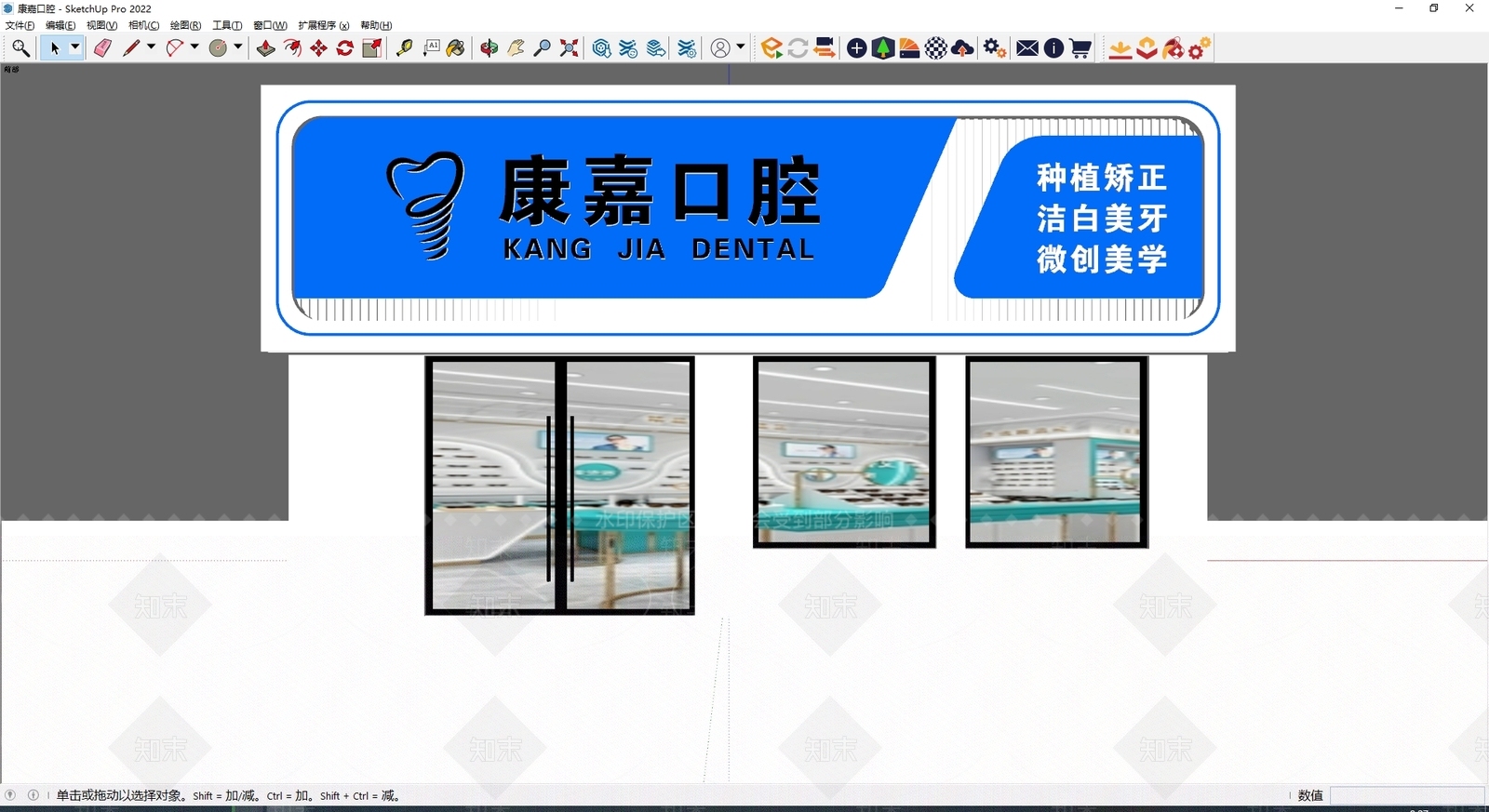Select the Move tool with red arrows
This screenshot has width=1489, height=812.
318,48
